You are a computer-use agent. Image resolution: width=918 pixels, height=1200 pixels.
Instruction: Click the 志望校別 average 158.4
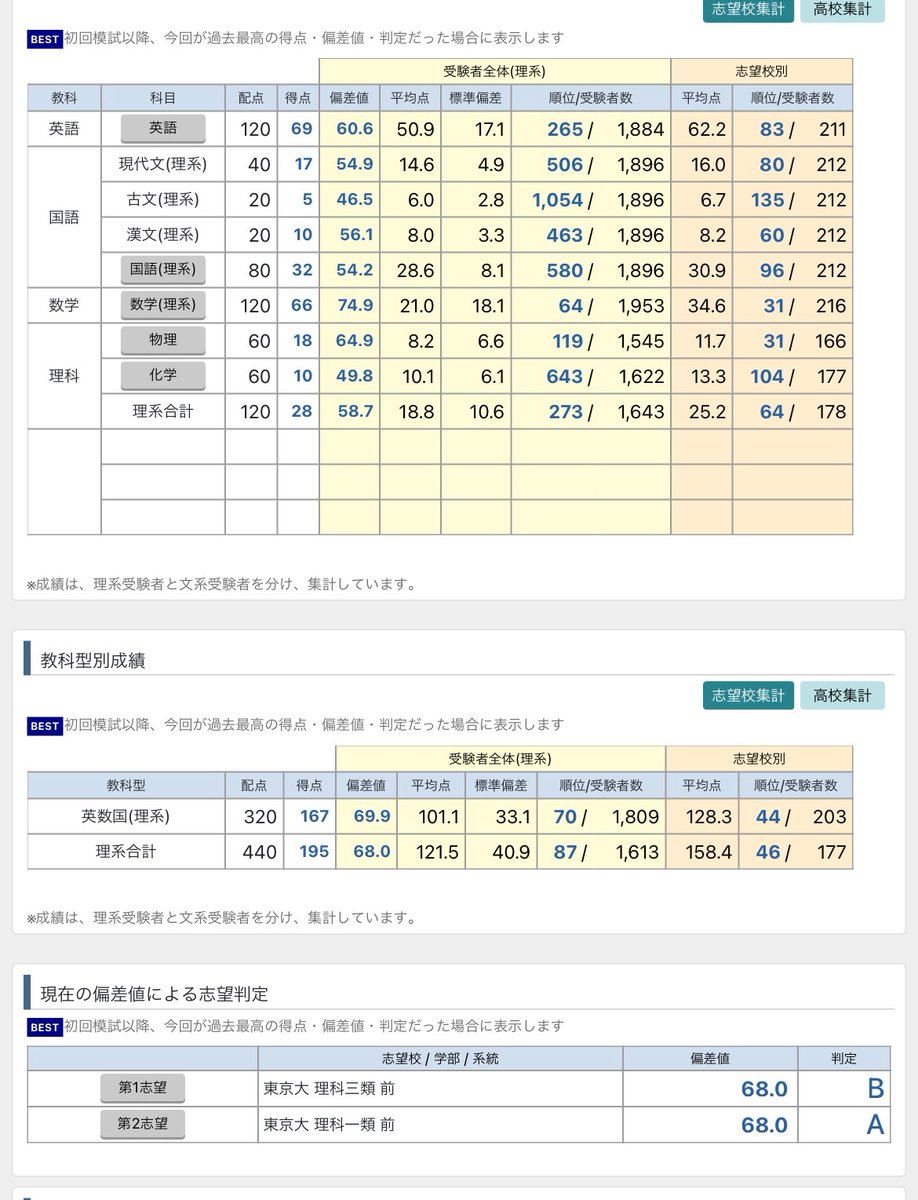[709, 852]
